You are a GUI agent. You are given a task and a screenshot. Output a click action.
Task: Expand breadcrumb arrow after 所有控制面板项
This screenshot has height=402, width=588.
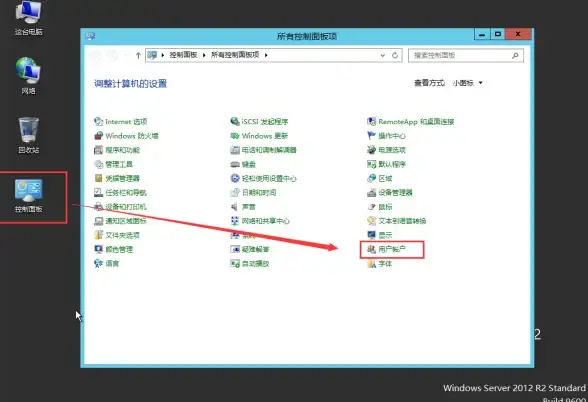click(x=266, y=55)
